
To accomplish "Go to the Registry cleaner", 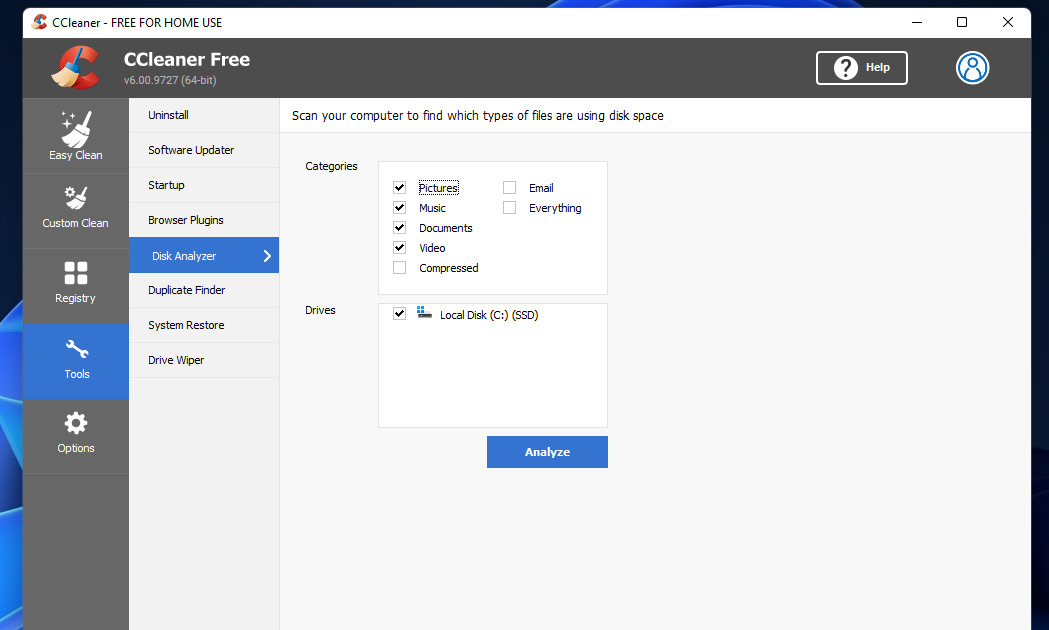I will click(x=76, y=286).
